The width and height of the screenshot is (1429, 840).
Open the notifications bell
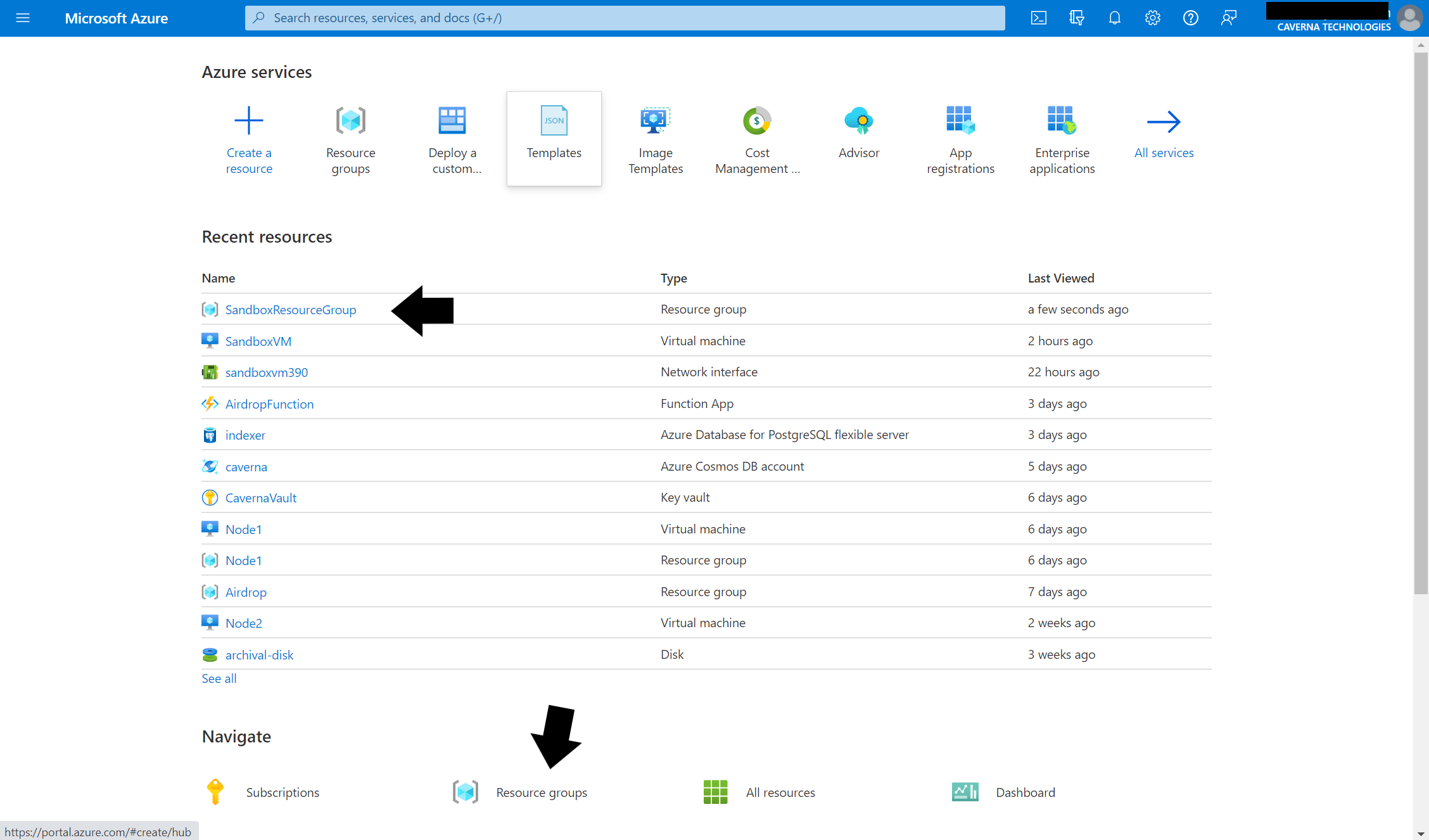(x=1115, y=18)
